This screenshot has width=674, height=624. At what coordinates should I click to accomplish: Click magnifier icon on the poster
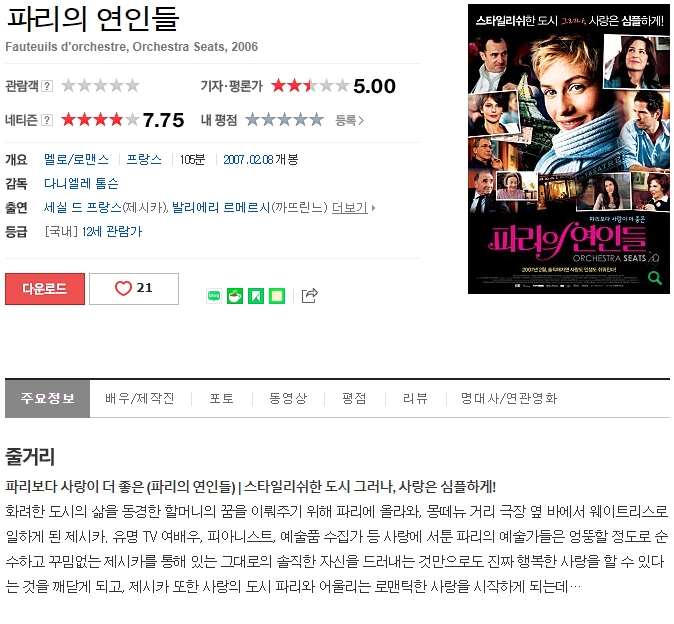click(654, 278)
